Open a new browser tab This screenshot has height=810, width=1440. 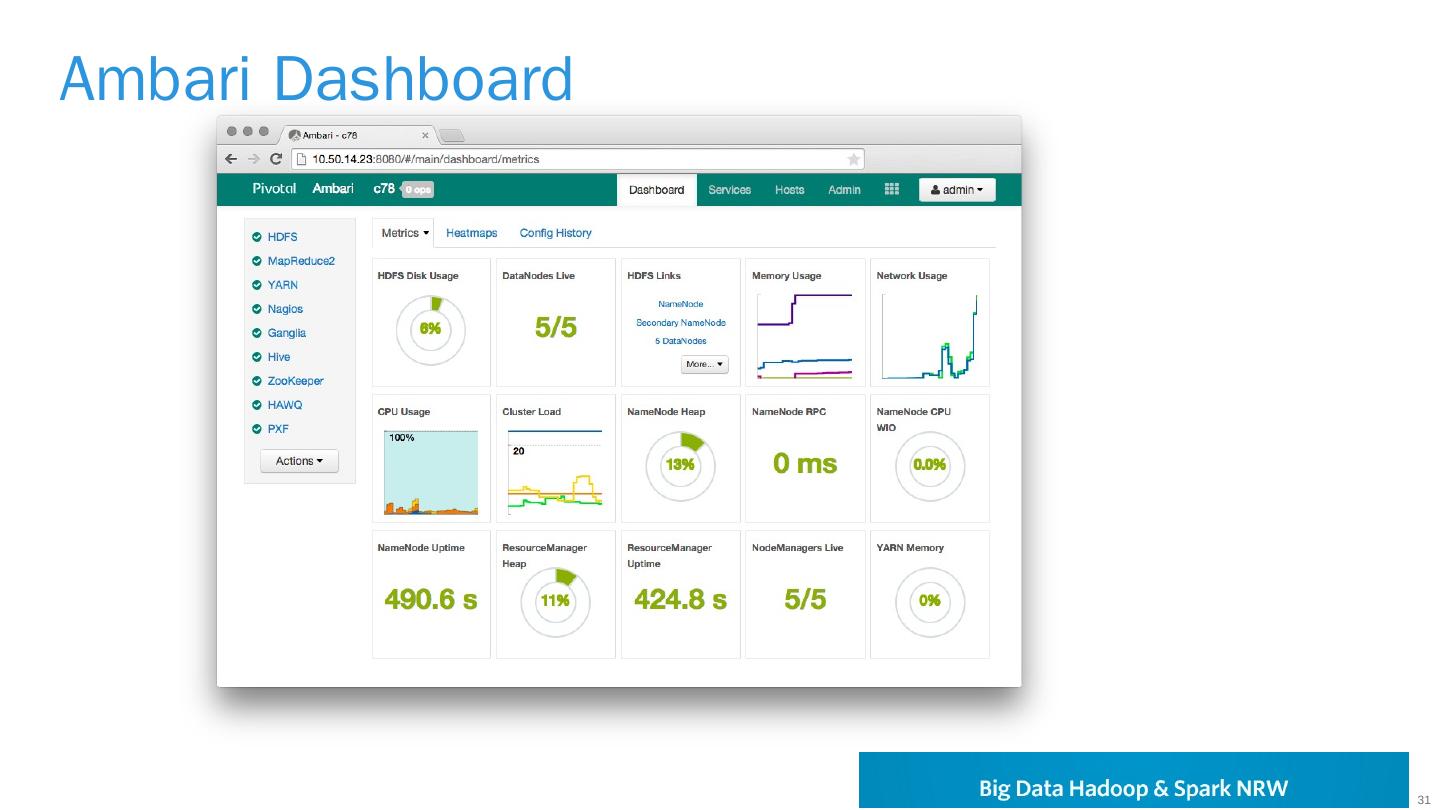click(x=452, y=136)
